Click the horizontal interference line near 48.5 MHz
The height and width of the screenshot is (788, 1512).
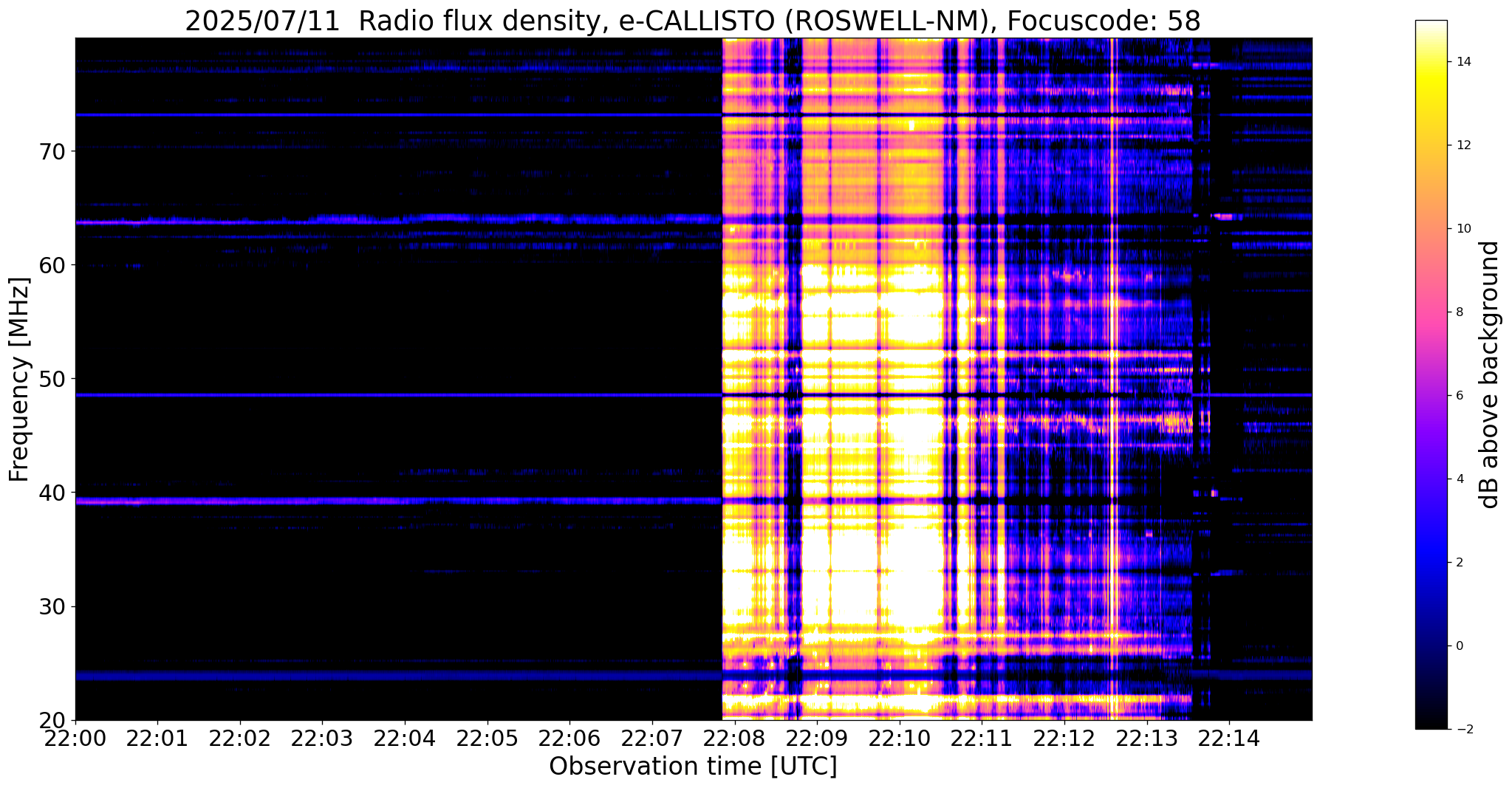tap(399, 395)
